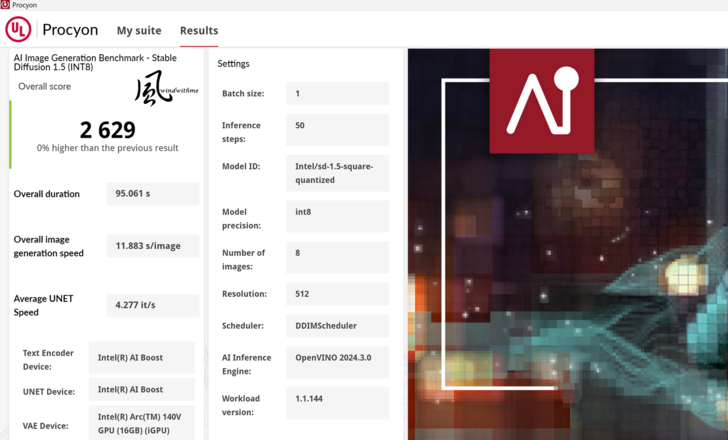The height and width of the screenshot is (440, 728).
Task: Click the Procyon window title text
Action: point(25,5)
